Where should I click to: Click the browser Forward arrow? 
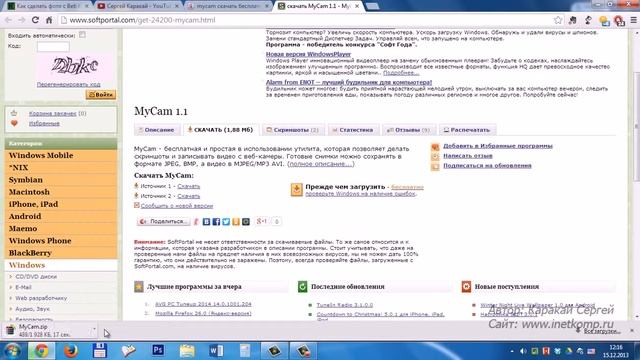[22, 20]
